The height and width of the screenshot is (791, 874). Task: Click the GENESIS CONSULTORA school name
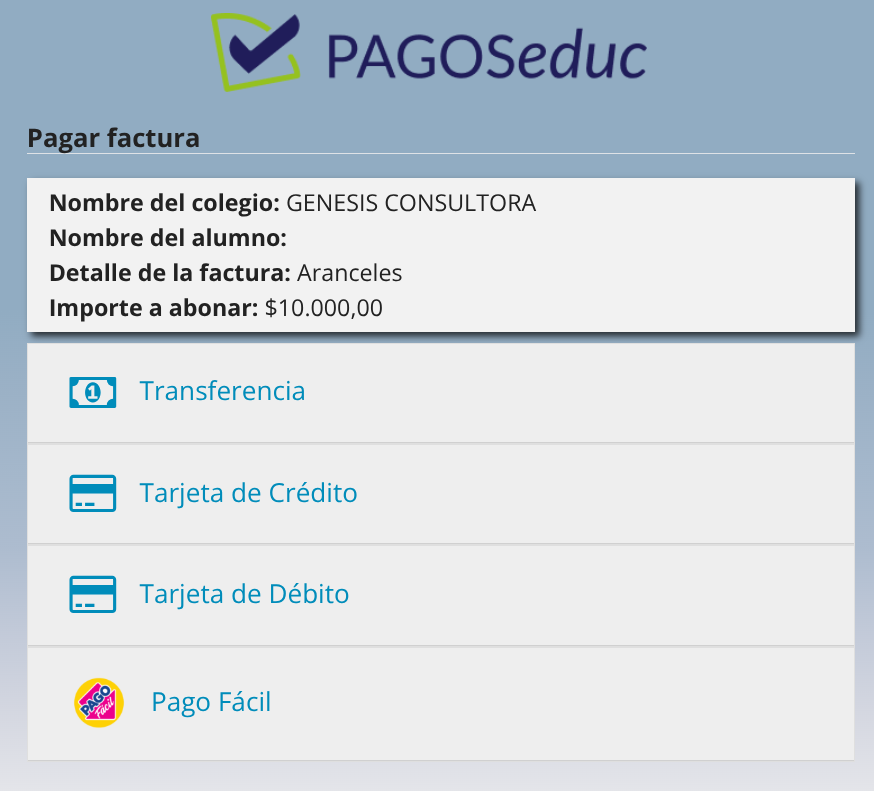tap(411, 203)
